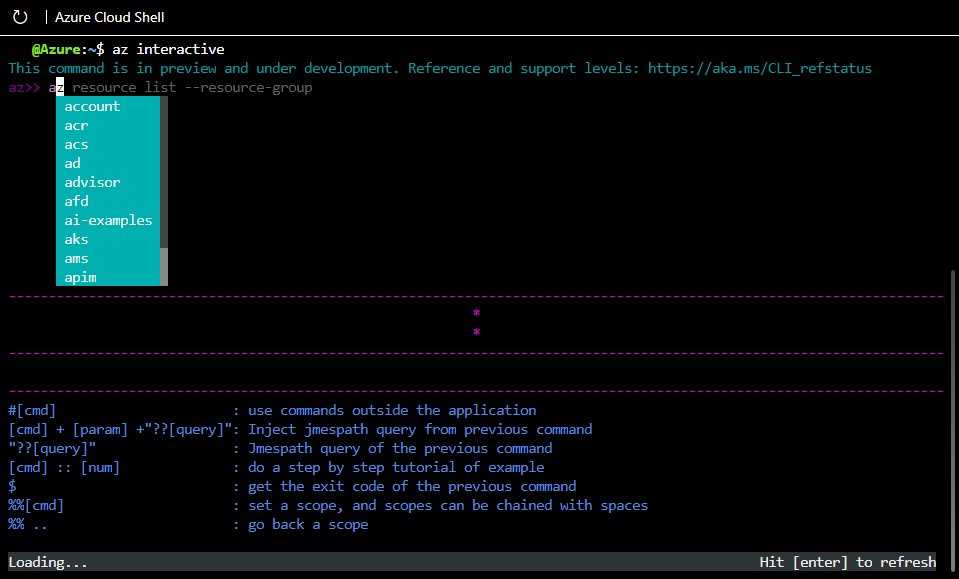The height and width of the screenshot is (579, 959).
Task: Click the 'acs' completion item
Action: tap(76, 144)
